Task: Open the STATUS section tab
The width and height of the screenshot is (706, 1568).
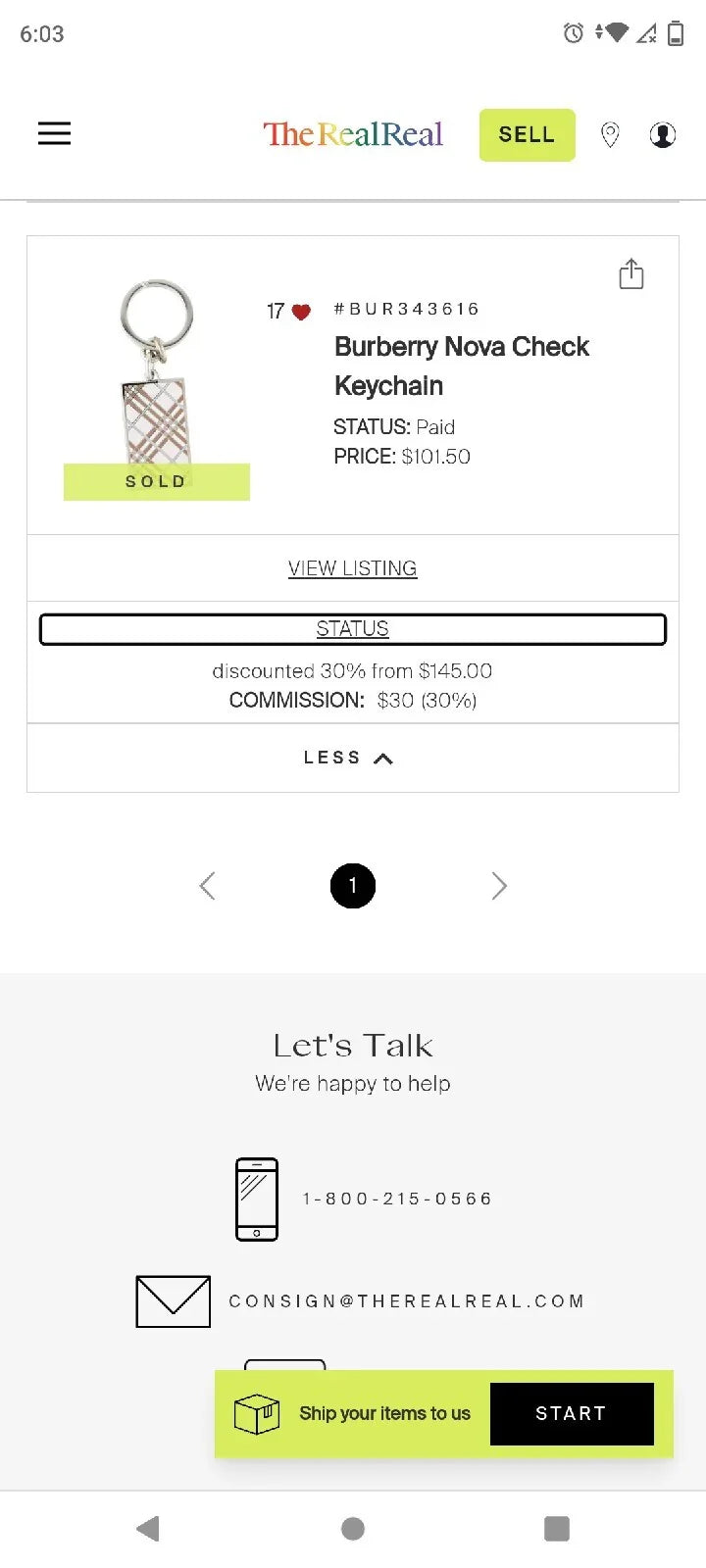Action: click(x=353, y=629)
